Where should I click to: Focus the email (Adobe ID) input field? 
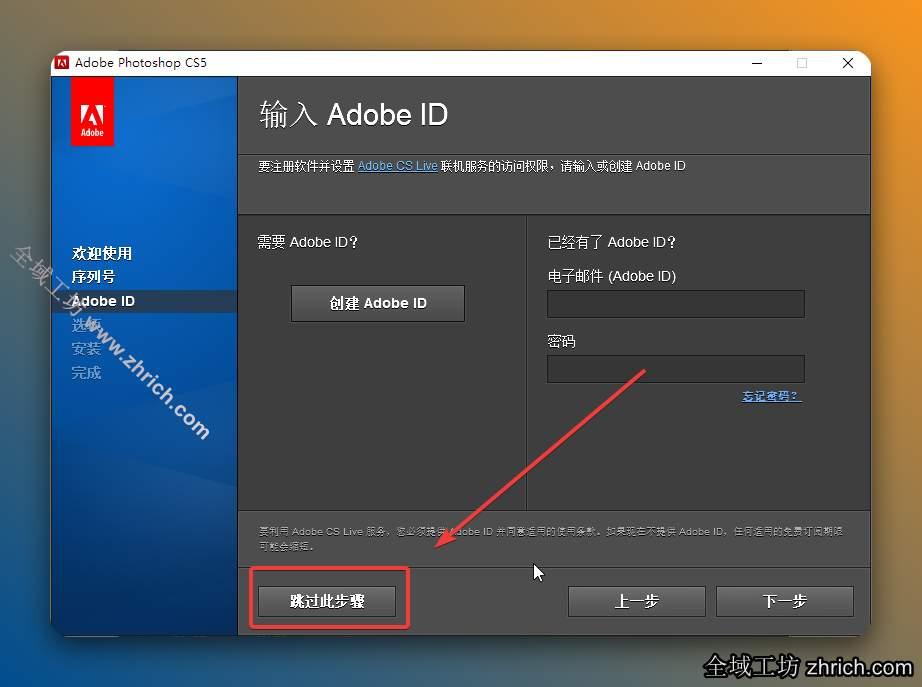tap(676, 304)
